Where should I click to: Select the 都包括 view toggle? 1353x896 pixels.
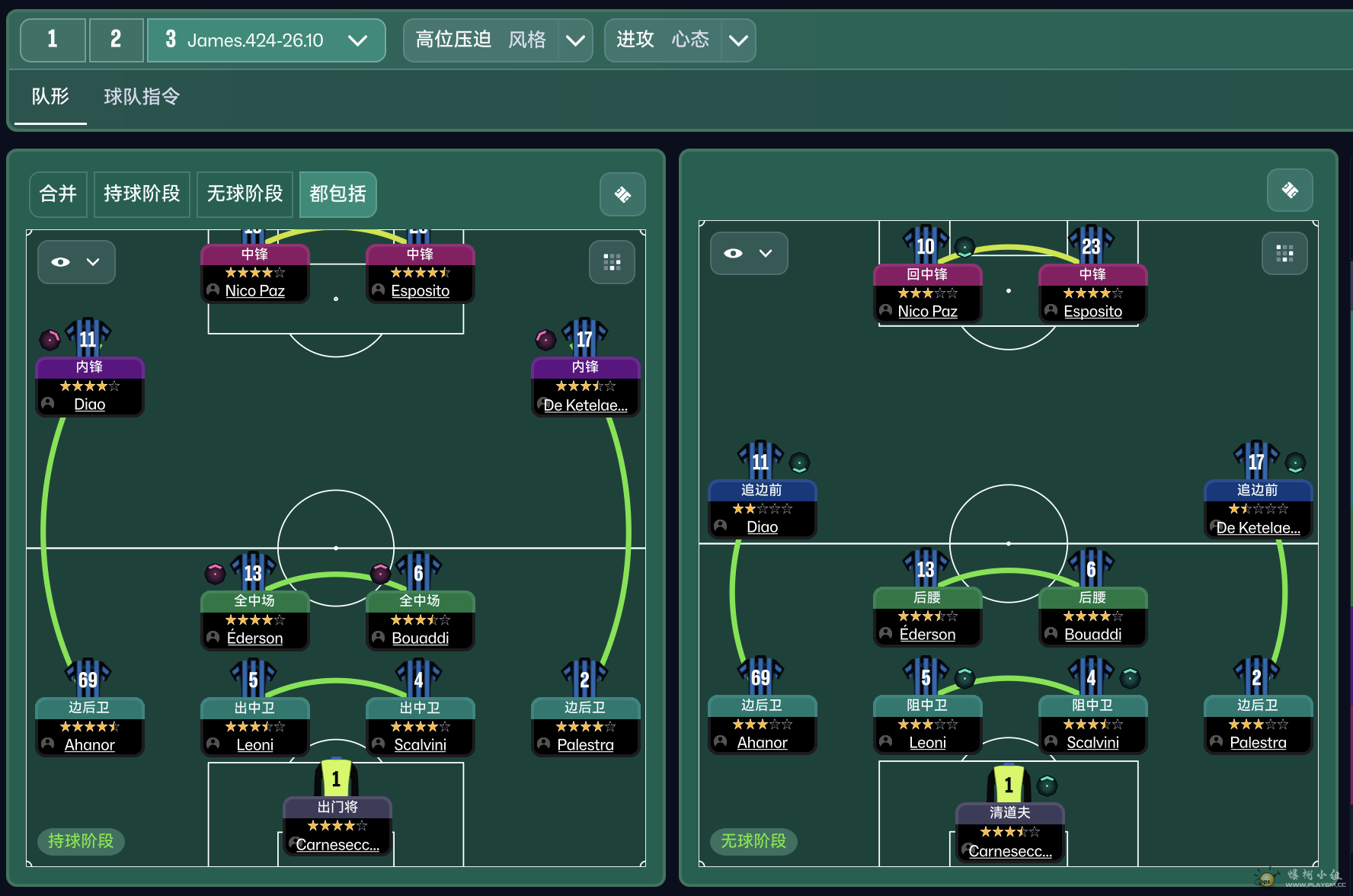point(337,194)
